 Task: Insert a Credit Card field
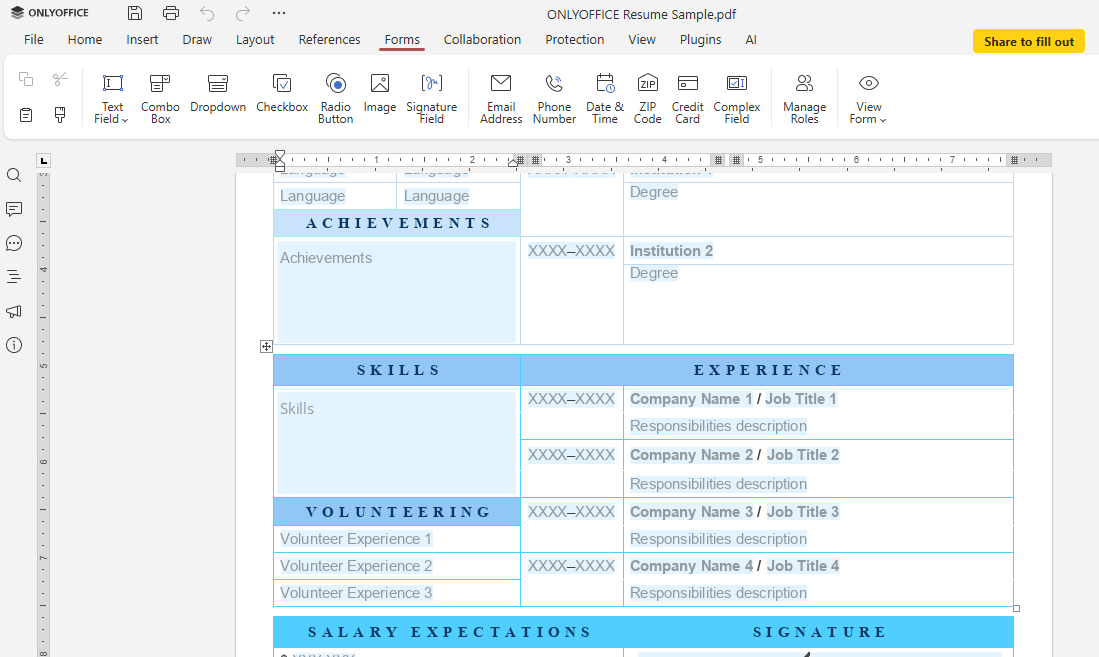[687, 97]
